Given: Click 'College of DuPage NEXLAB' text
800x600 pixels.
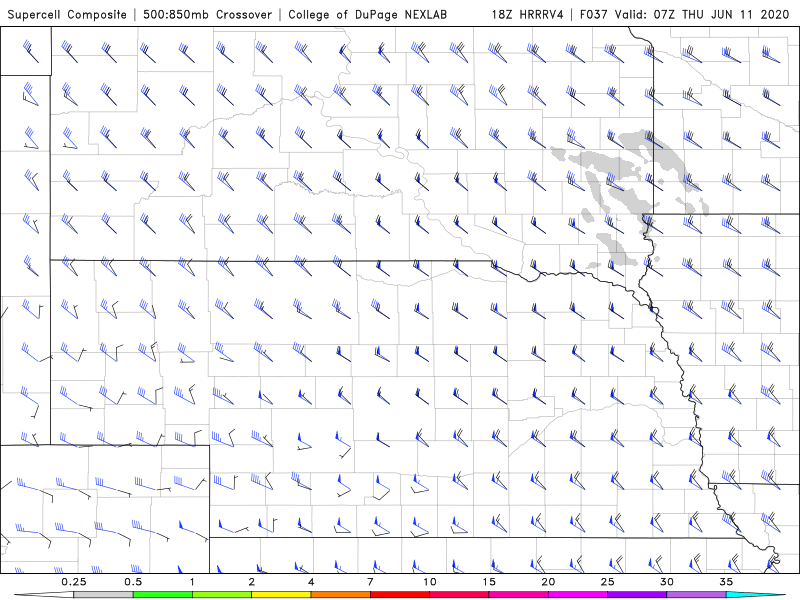Looking at the screenshot, I should [367, 15].
